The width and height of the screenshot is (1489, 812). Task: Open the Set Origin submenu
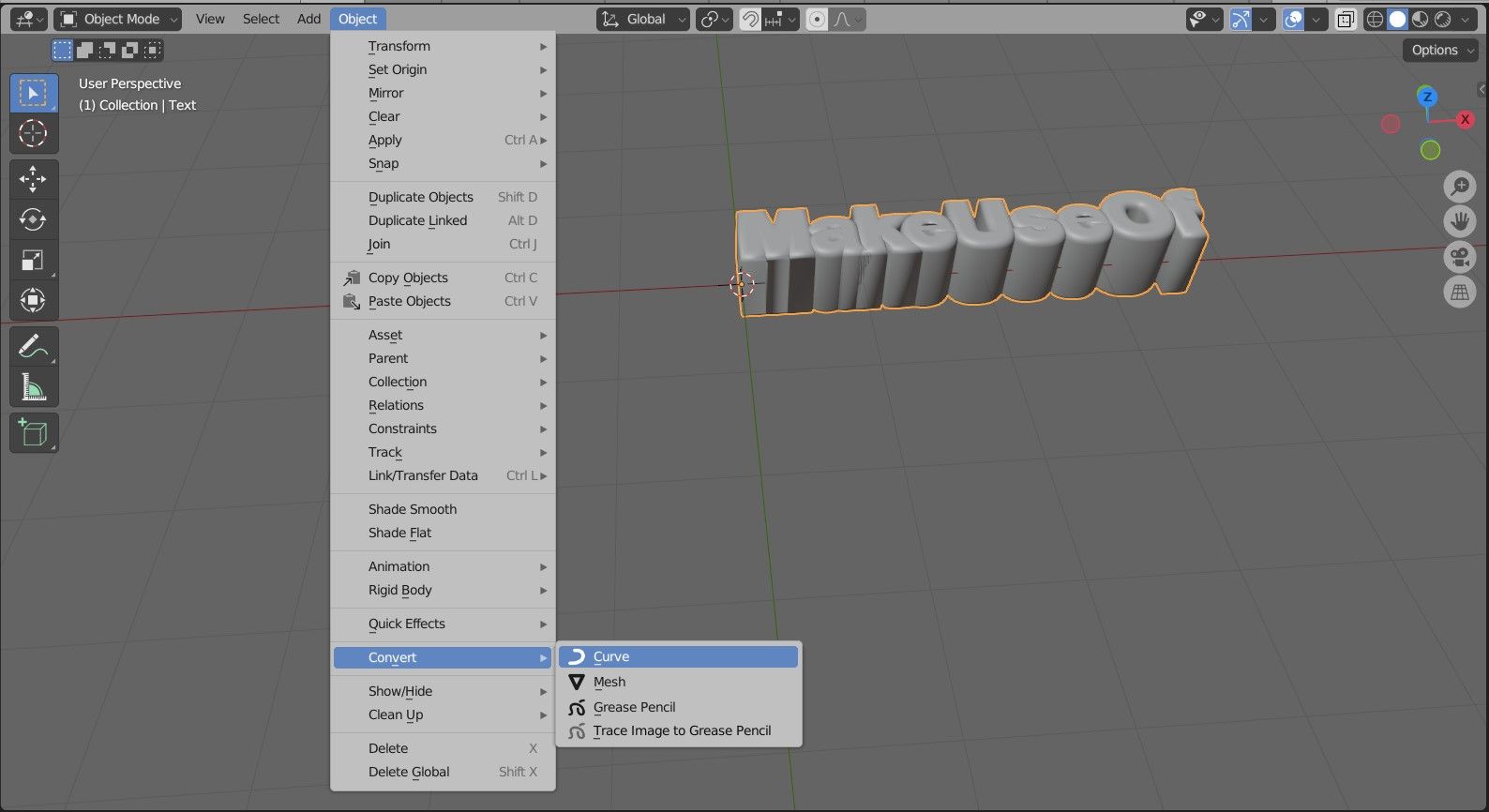tap(443, 69)
